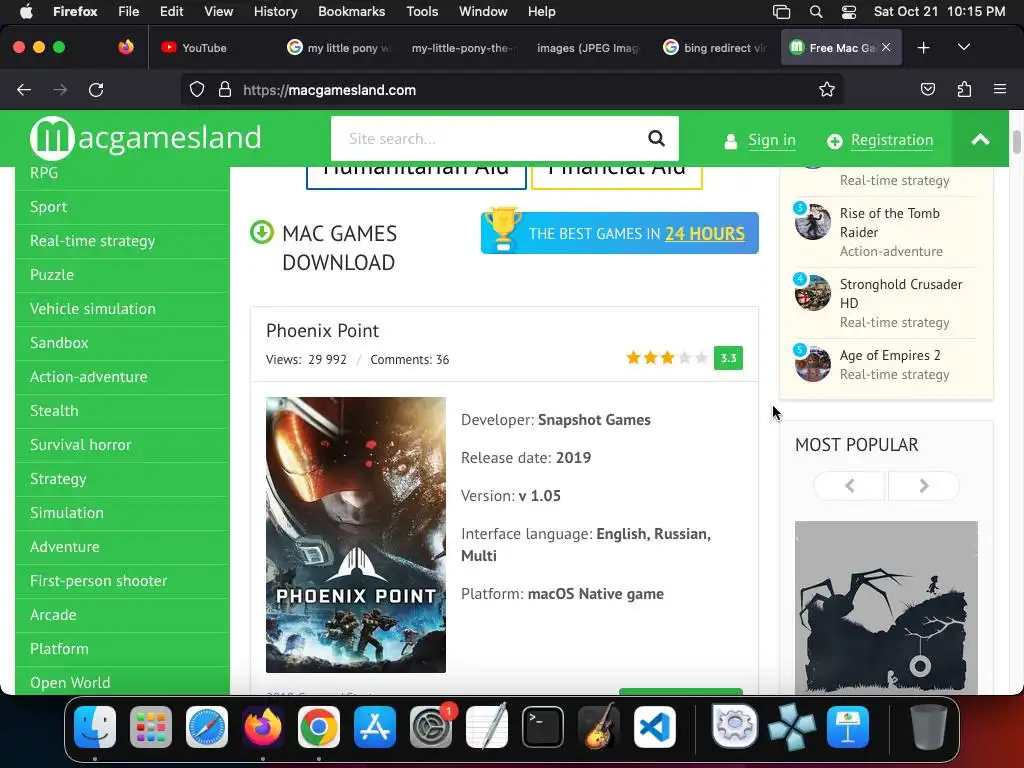Viewport: 1024px width, 768px height.
Task: Open the tracking protection shield icon
Action: pyautogui.click(x=197, y=89)
